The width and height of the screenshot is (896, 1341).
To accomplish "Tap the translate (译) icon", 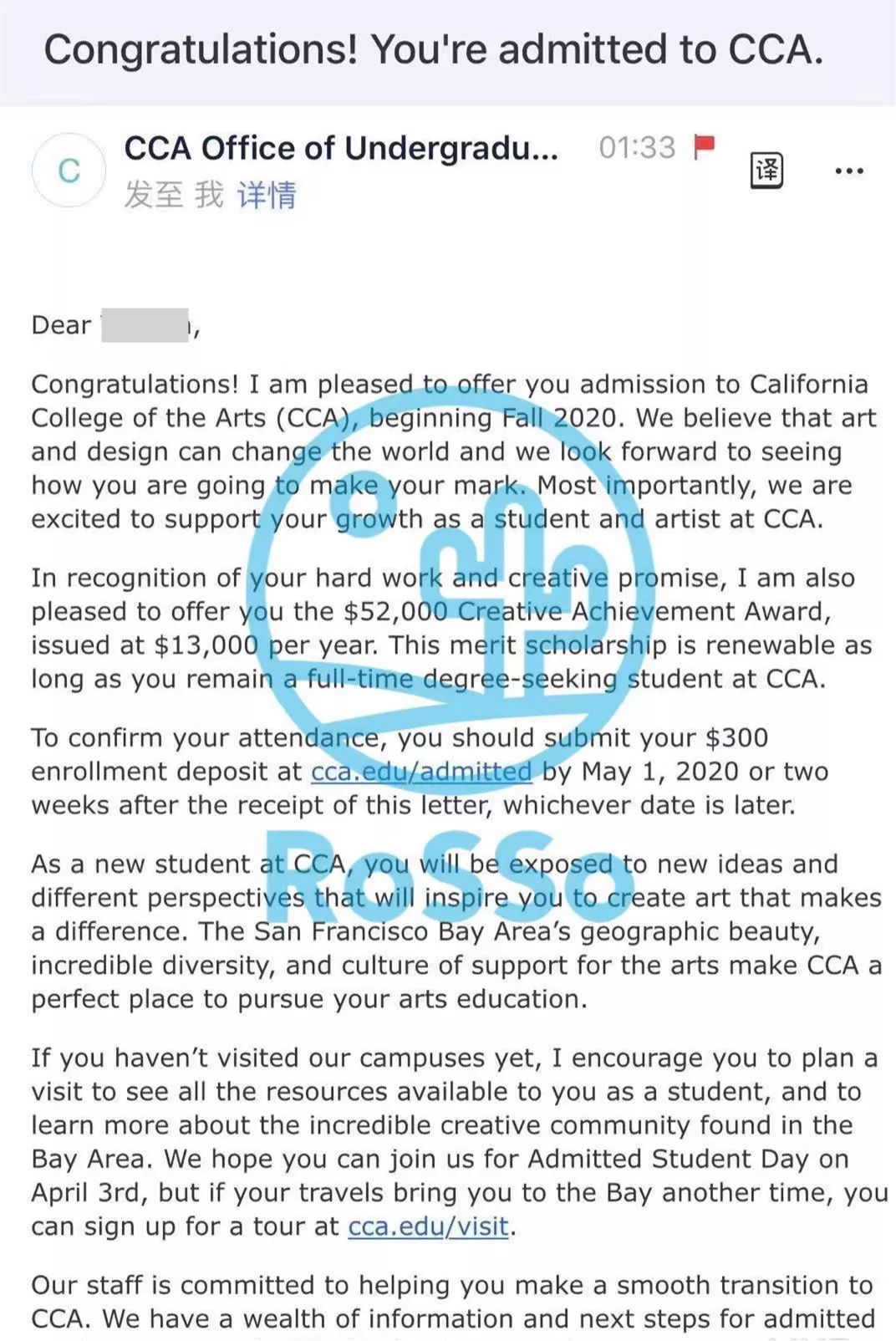I will click(766, 171).
